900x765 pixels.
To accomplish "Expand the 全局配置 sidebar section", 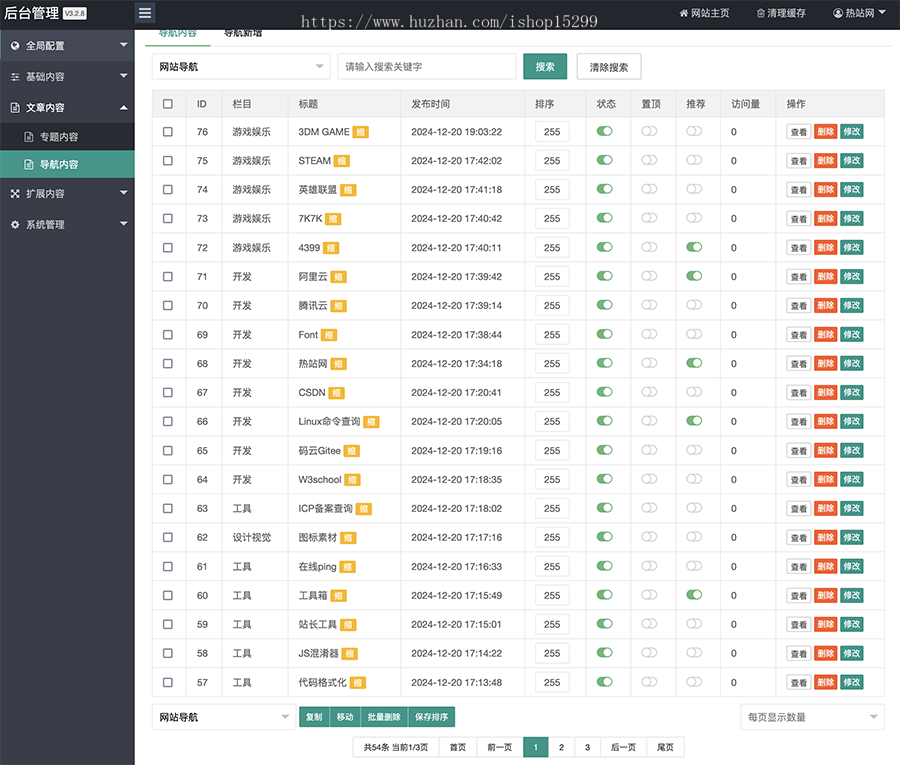I will [67, 45].
